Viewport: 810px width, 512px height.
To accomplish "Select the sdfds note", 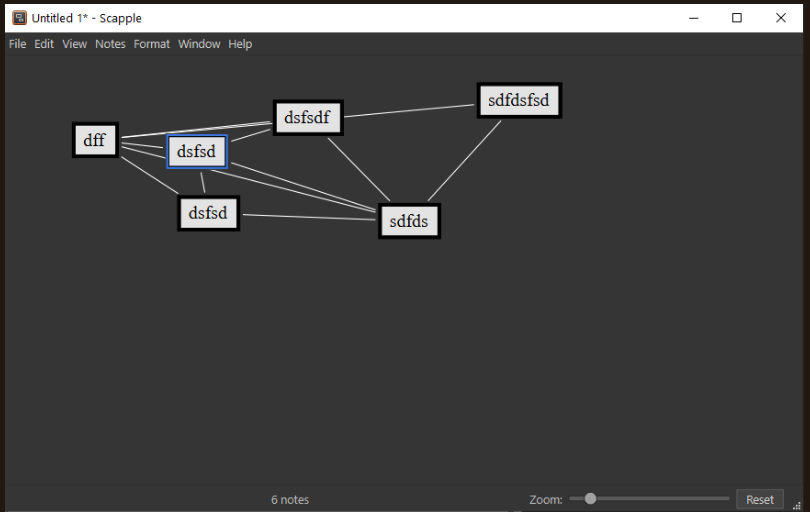I will [409, 221].
